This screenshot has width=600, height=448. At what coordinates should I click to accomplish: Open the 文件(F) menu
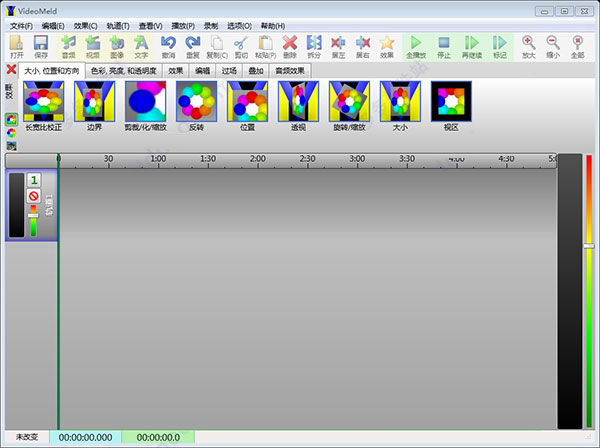coord(21,26)
